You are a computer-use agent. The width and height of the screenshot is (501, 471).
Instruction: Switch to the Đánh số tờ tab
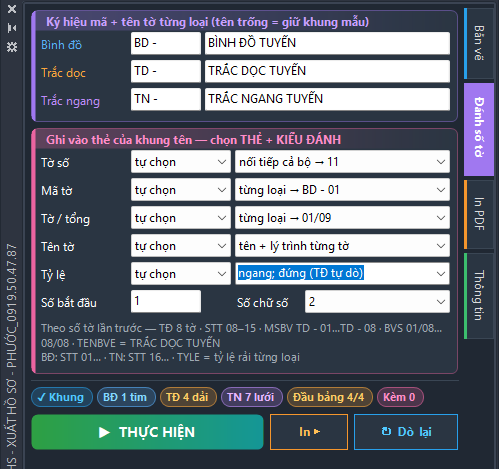point(480,129)
